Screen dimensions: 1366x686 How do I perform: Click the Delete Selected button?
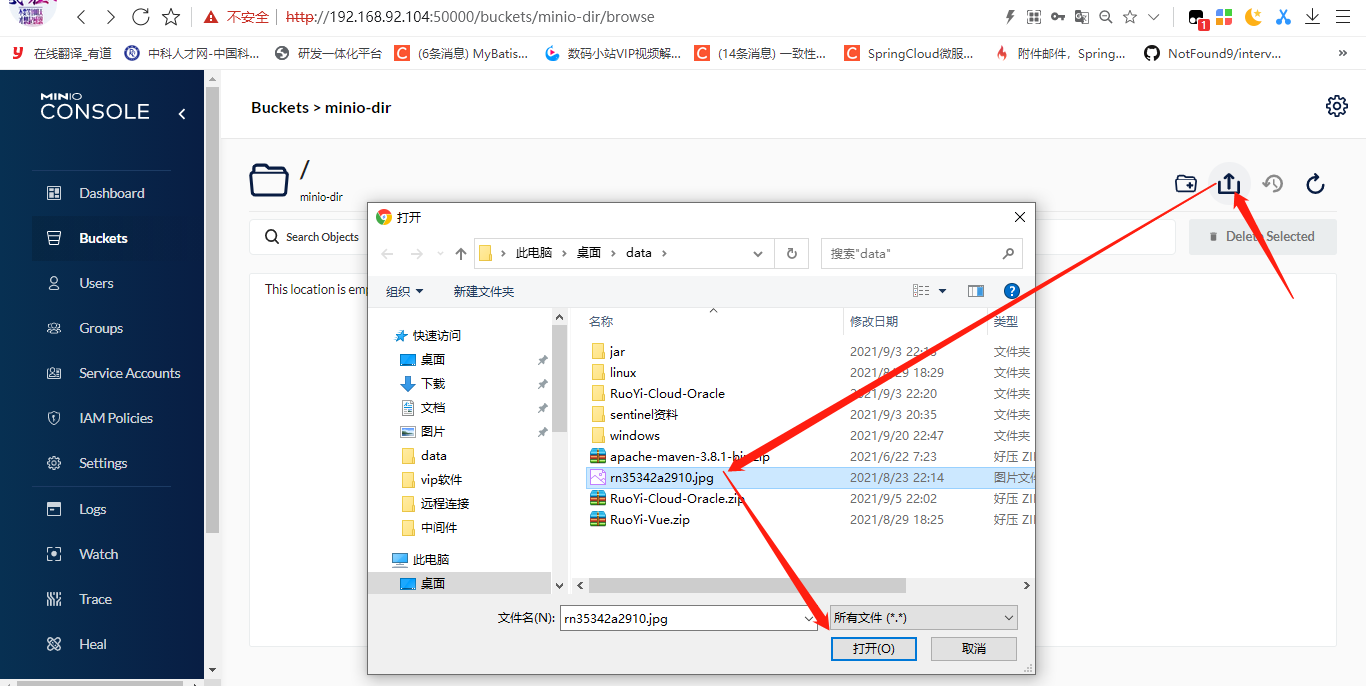click(x=1262, y=237)
